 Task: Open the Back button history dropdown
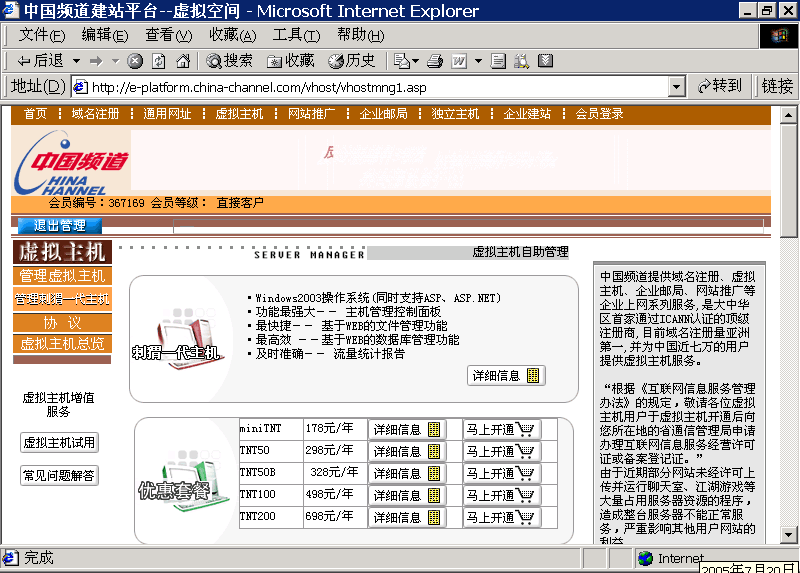(76, 61)
